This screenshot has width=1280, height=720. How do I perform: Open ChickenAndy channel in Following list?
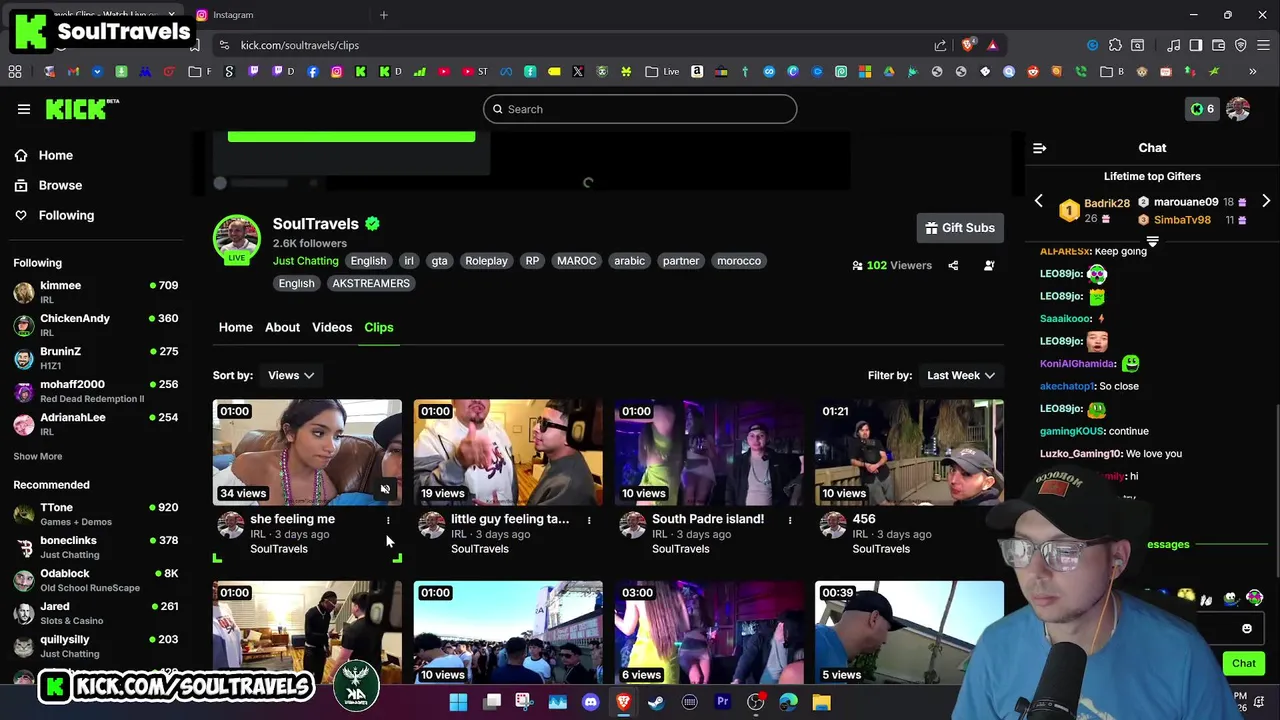[95, 325]
